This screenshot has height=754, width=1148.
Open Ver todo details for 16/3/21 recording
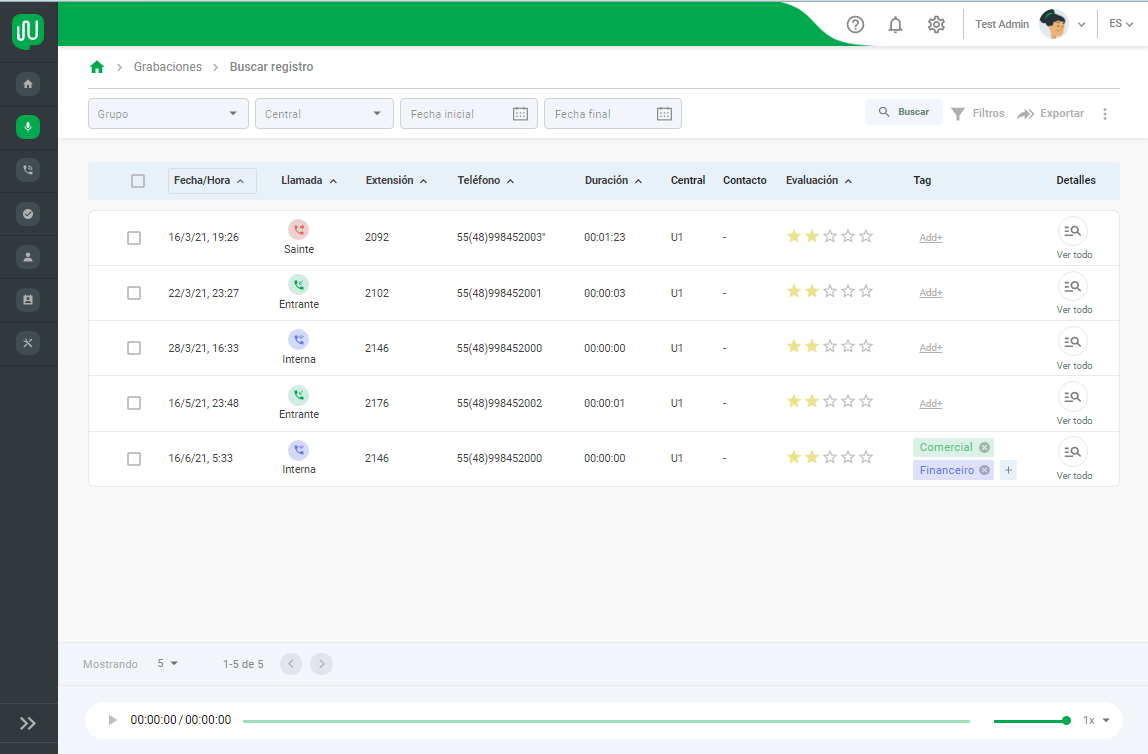[1073, 239]
